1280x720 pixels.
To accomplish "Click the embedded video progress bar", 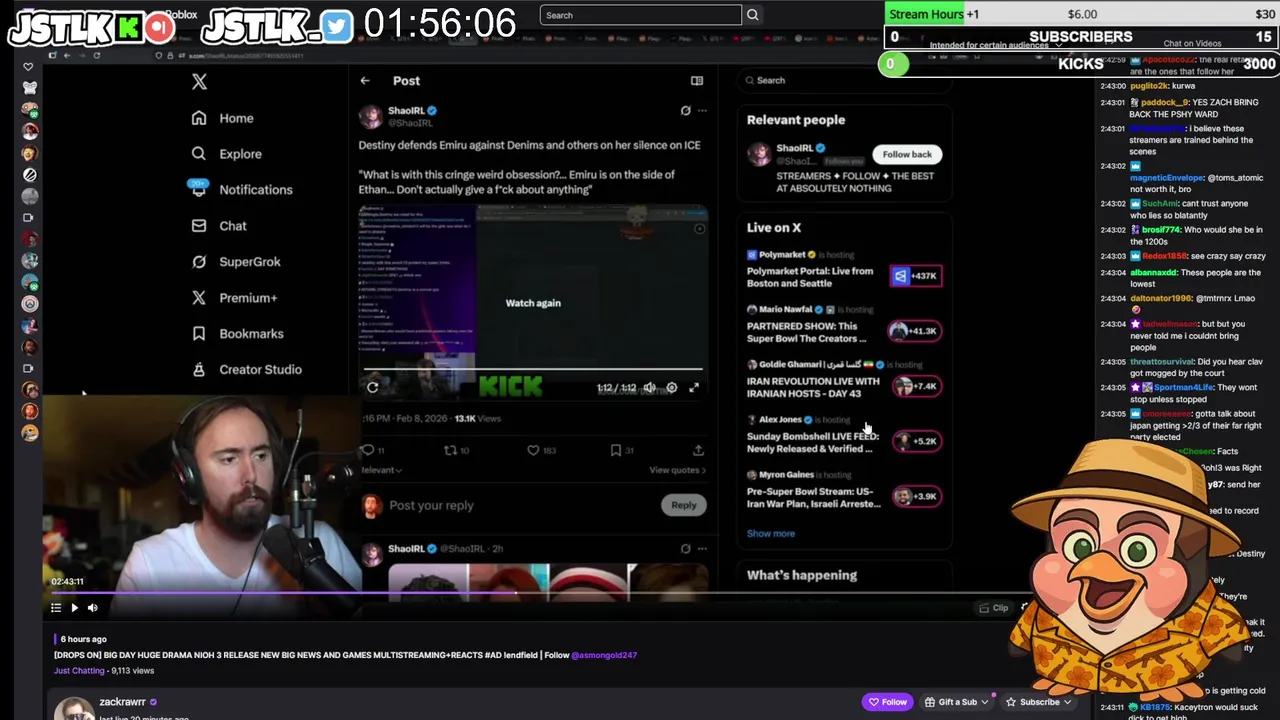I will tap(533, 370).
